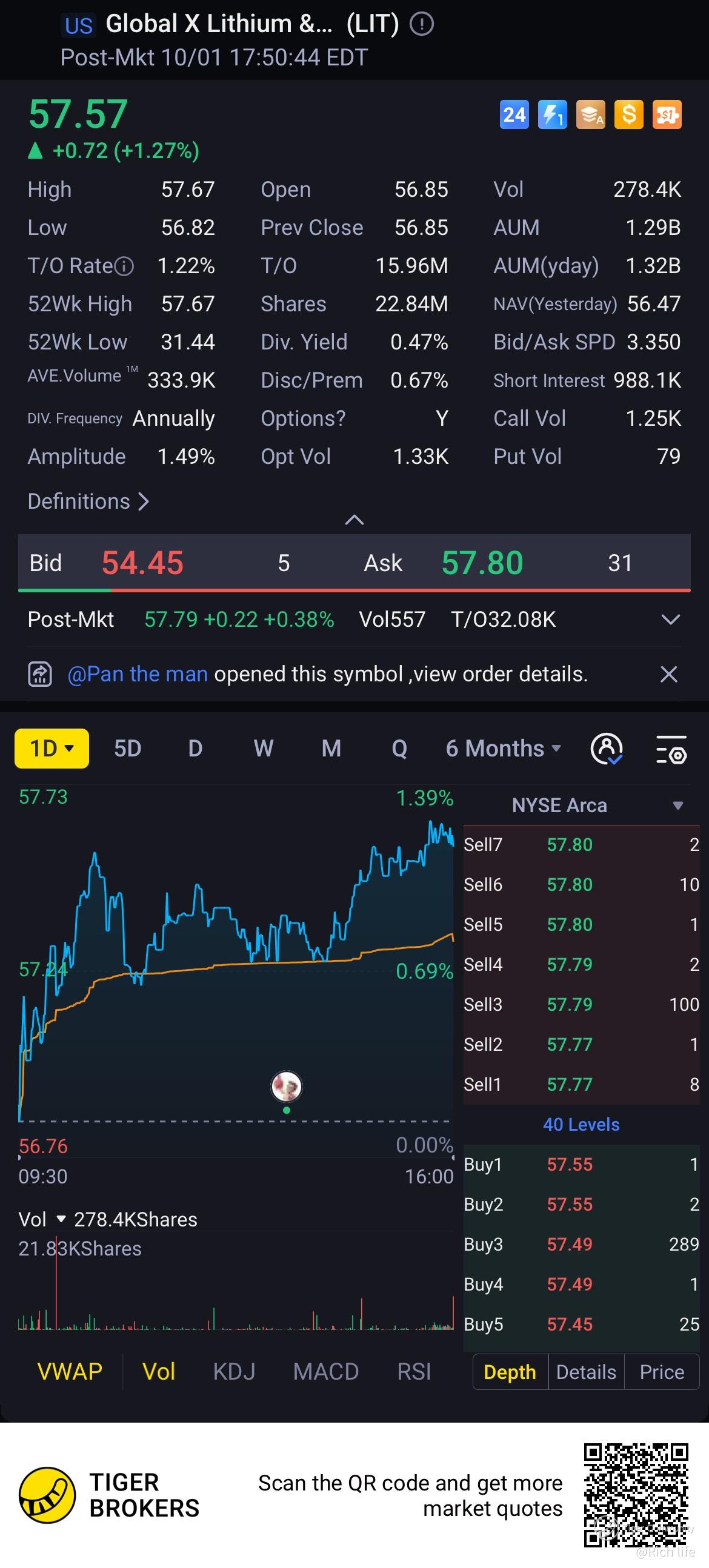The height and width of the screenshot is (1568, 709).
Task: Toggle the VWAP indicator
Action: pyautogui.click(x=70, y=1372)
